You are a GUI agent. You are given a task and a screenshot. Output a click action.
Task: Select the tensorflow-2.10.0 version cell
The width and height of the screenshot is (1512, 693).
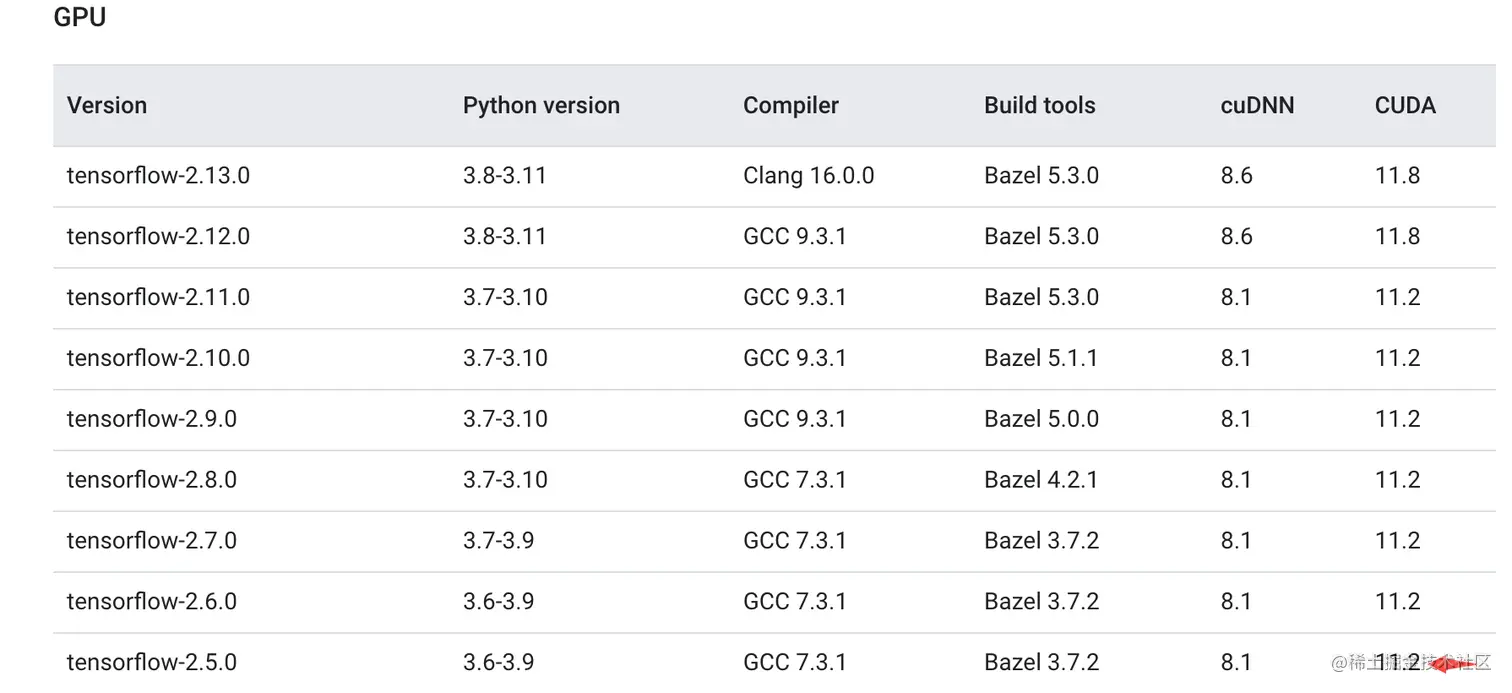[158, 358]
